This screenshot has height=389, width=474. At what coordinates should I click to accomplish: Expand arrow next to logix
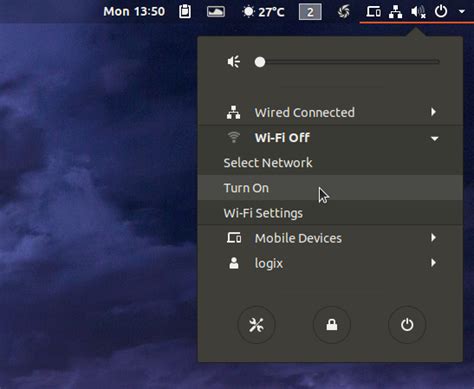pyautogui.click(x=433, y=263)
